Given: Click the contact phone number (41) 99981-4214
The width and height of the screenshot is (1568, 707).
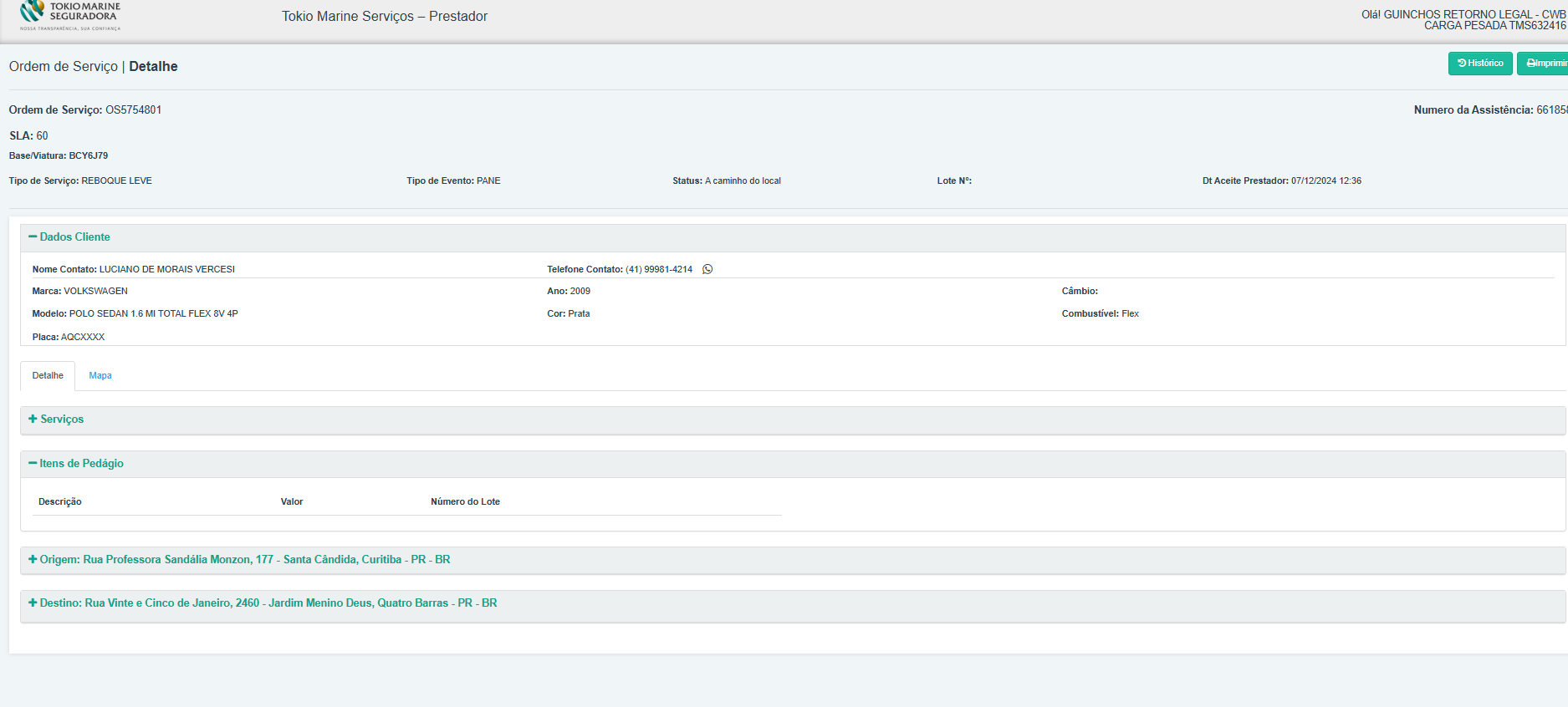Looking at the screenshot, I should (x=659, y=270).
